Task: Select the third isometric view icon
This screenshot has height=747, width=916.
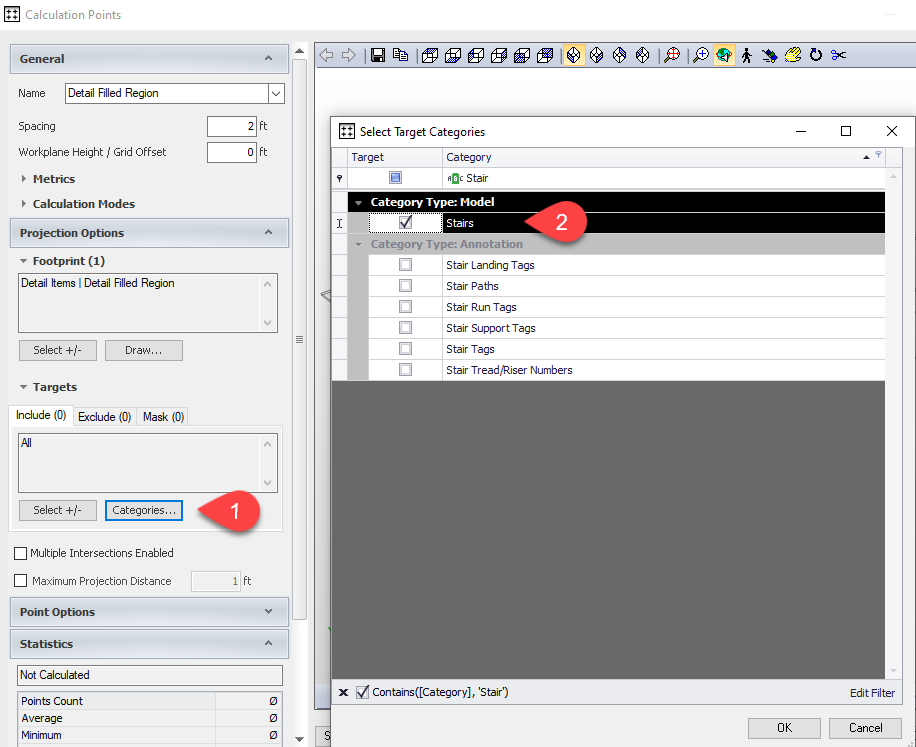Action: [x=619, y=55]
